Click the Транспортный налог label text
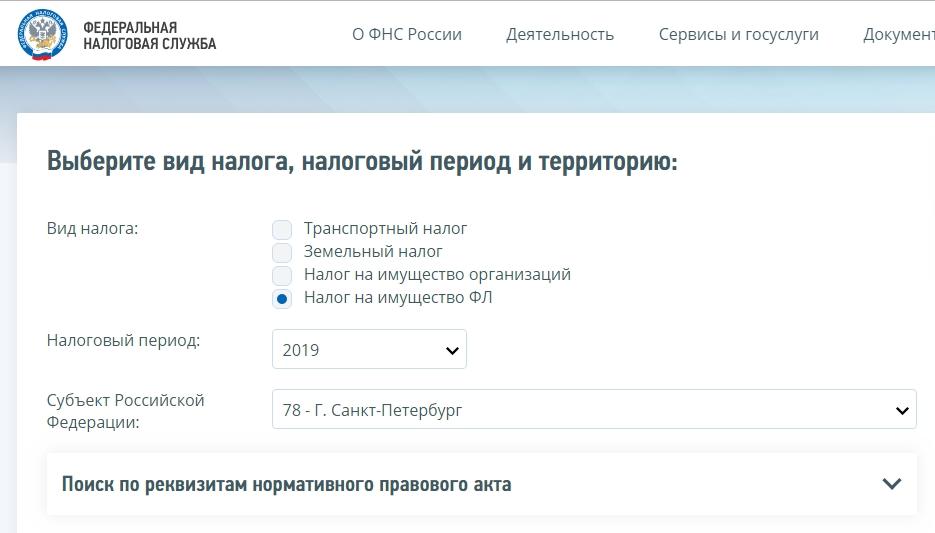The width and height of the screenshot is (935, 533). coord(385,228)
